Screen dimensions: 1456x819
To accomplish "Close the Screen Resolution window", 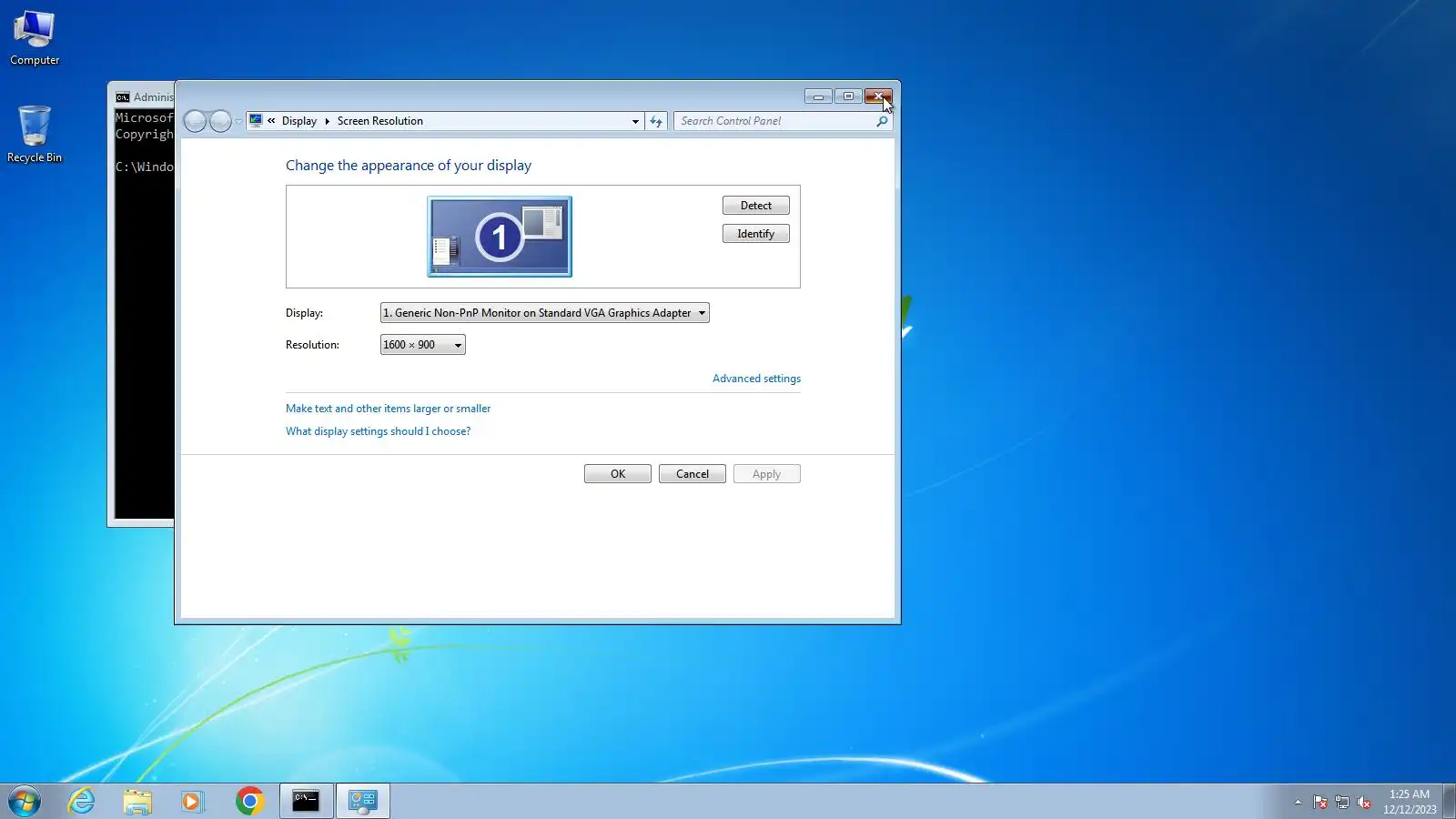I will click(878, 96).
